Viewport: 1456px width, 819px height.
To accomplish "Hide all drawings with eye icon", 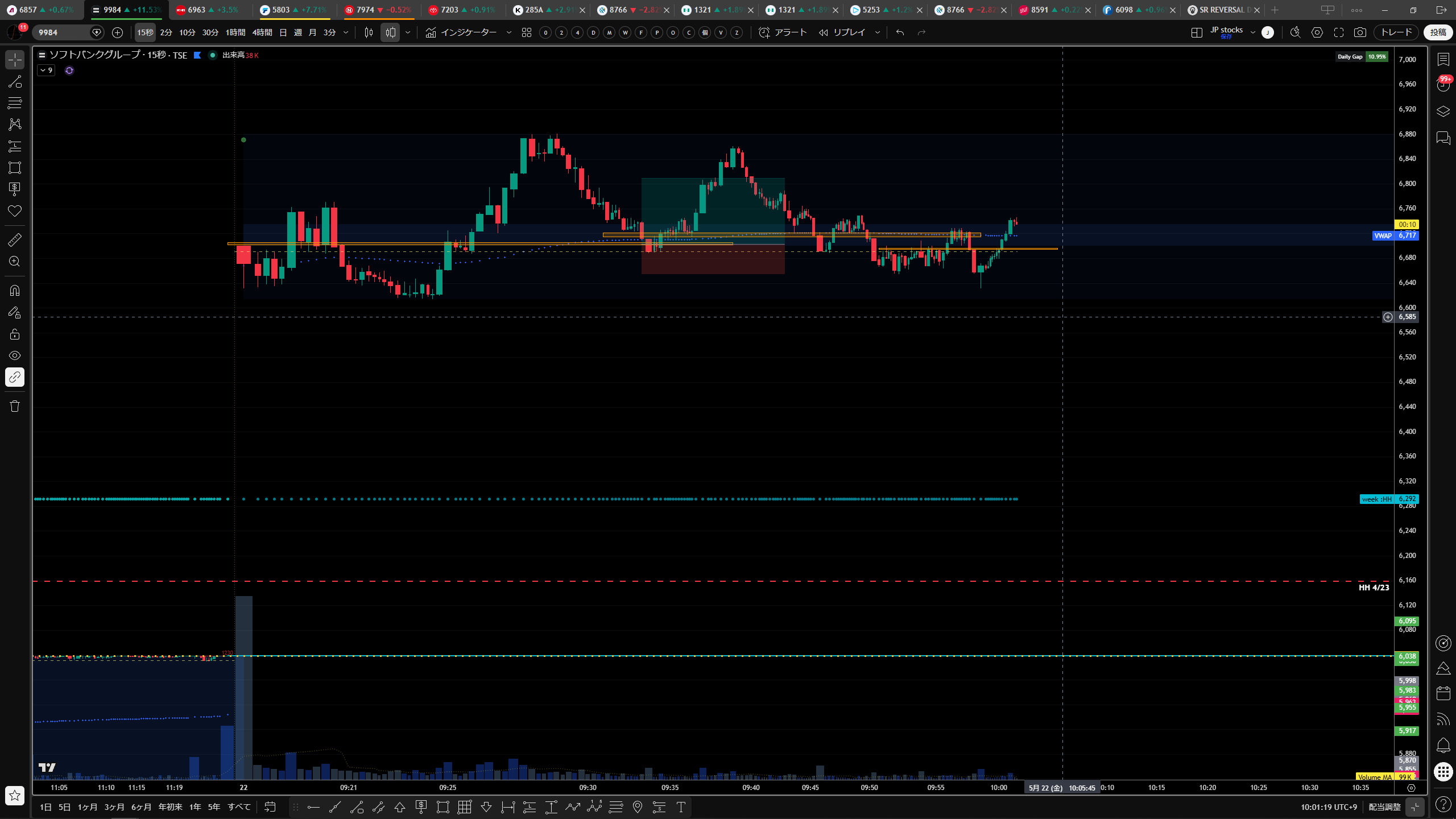I will 15,355.
